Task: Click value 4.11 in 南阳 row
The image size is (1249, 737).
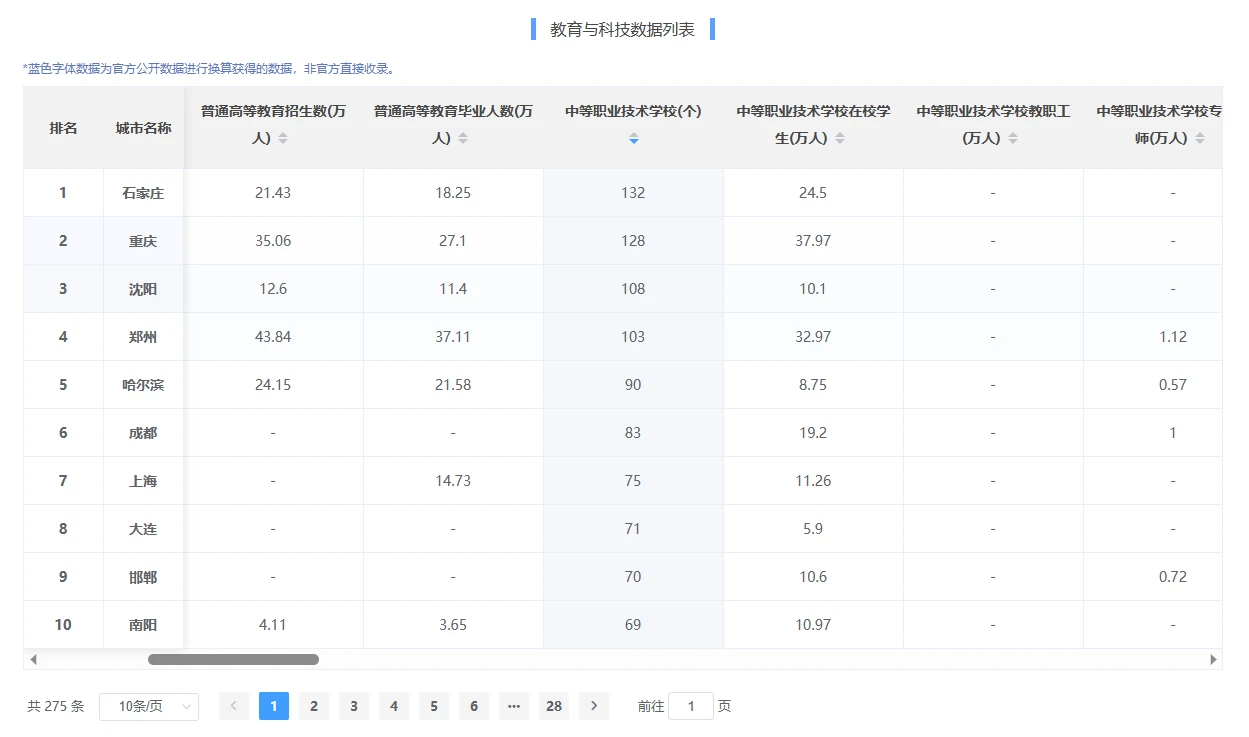Action: (x=273, y=625)
